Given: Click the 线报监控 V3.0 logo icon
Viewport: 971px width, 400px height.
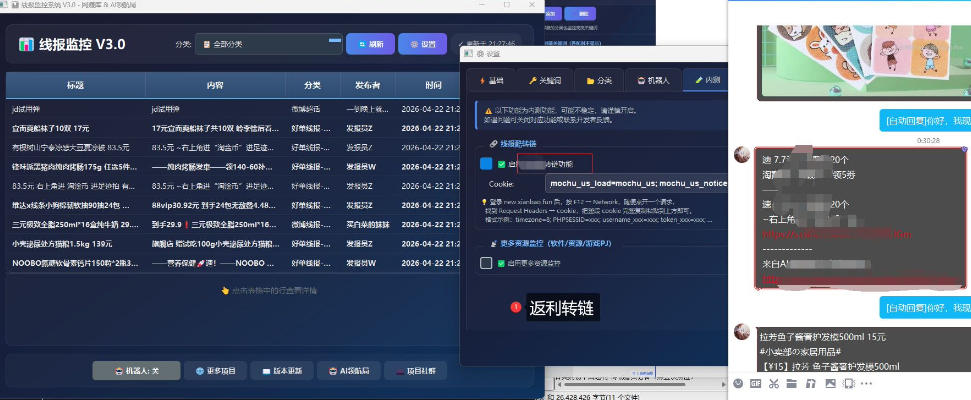Looking at the screenshot, I should tap(27, 44).
